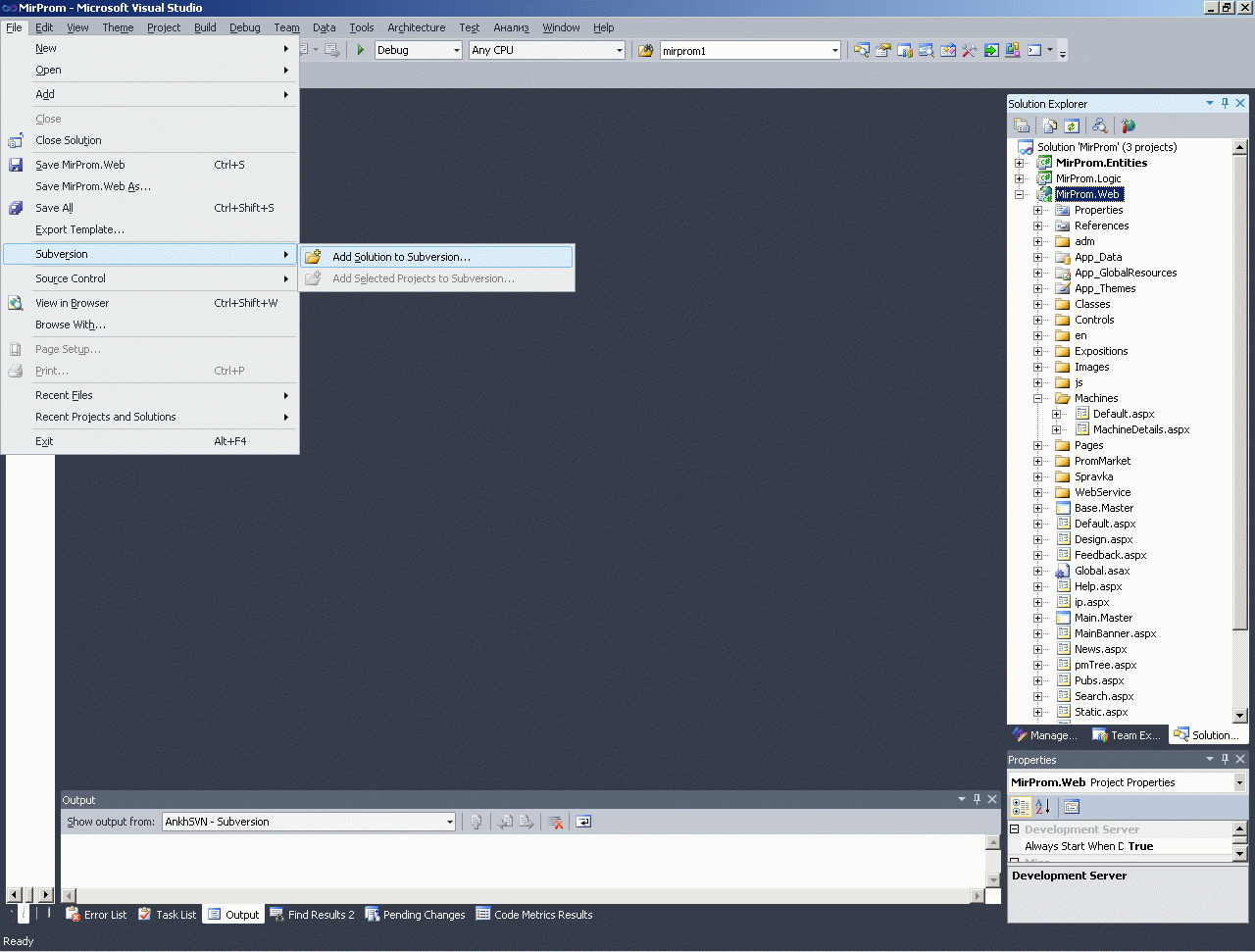
Task: Click the Save MirProm.Web disk icon
Action: point(16,165)
